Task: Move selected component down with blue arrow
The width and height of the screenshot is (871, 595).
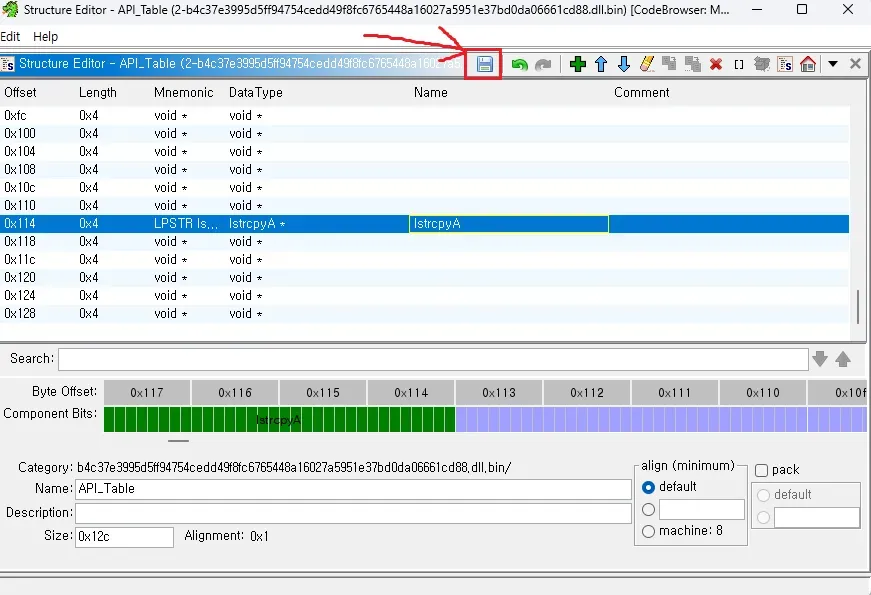Action: (x=624, y=64)
